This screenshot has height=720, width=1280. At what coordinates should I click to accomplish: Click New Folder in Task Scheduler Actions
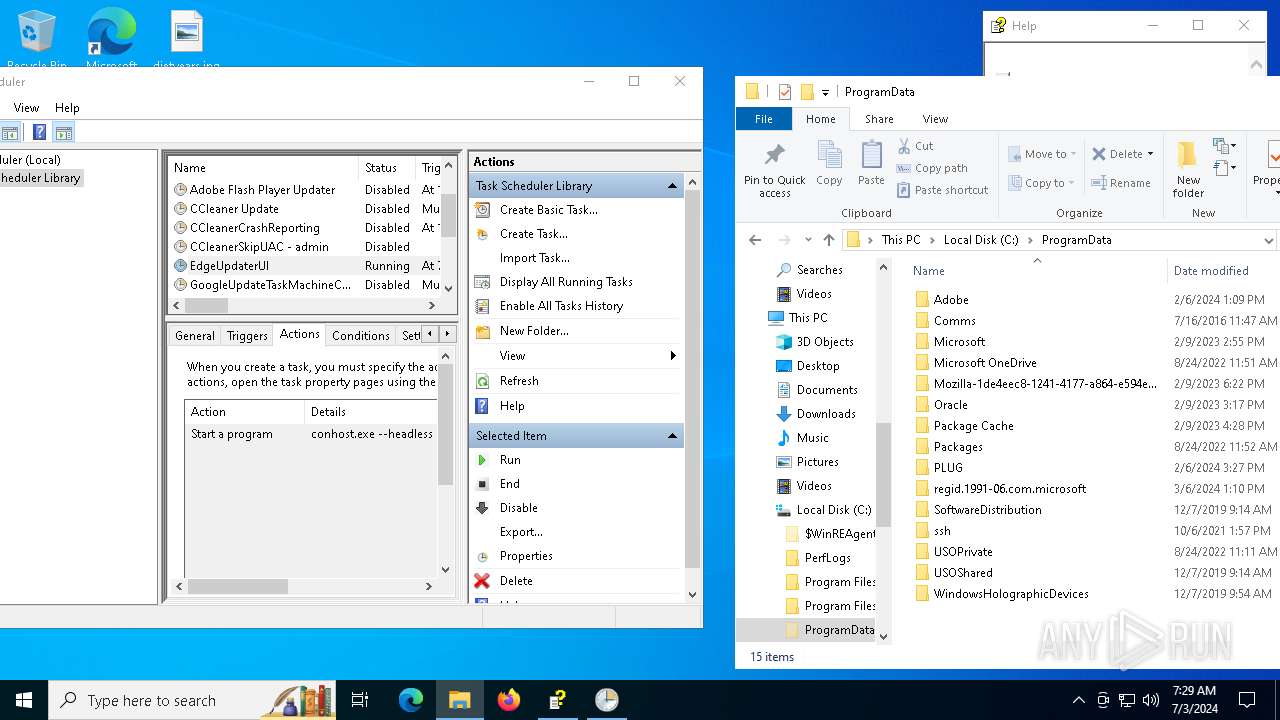[534, 331]
